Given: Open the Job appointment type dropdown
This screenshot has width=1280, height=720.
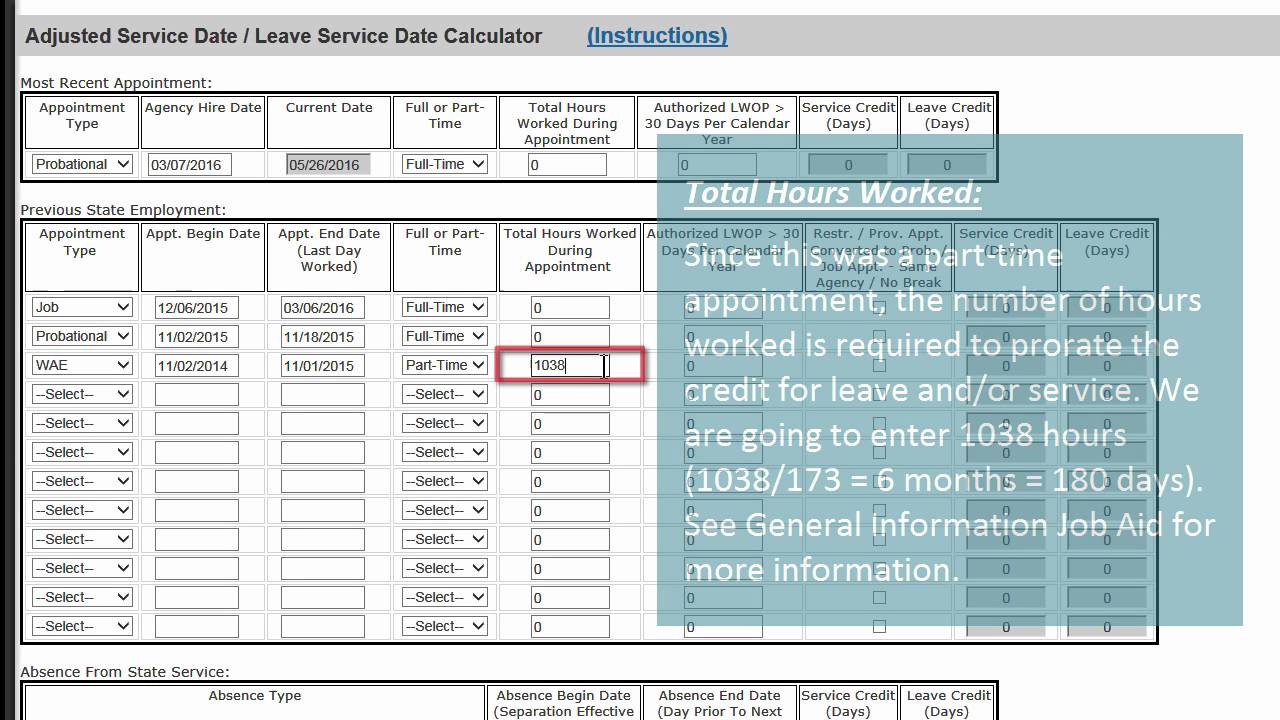Looking at the screenshot, I should tap(82, 307).
